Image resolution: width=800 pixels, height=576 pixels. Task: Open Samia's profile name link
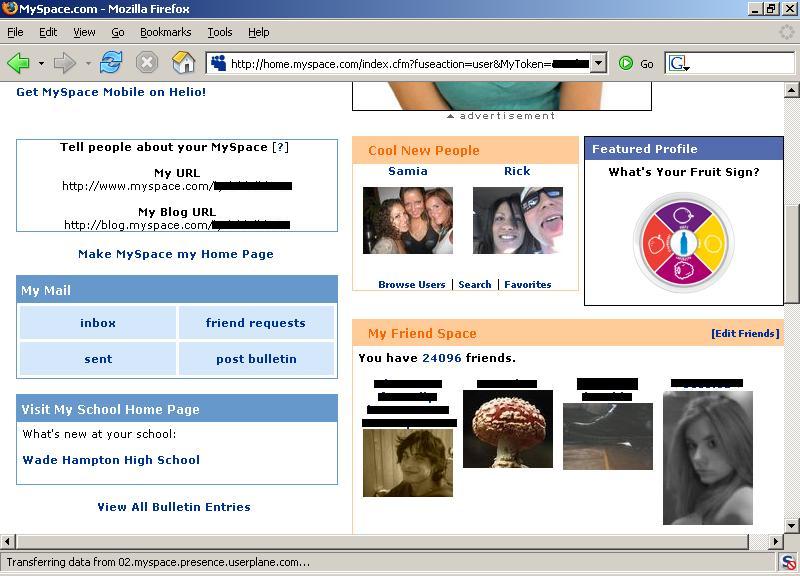[x=408, y=171]
